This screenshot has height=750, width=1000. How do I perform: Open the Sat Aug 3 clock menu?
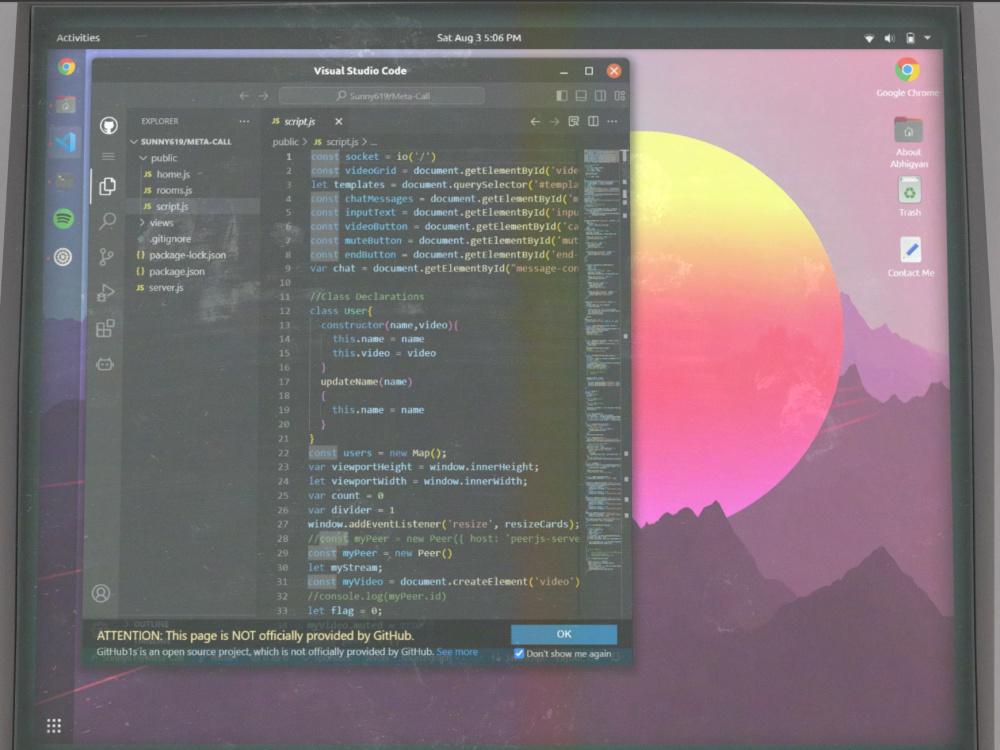pyautogui.click(x=479, y=38)
